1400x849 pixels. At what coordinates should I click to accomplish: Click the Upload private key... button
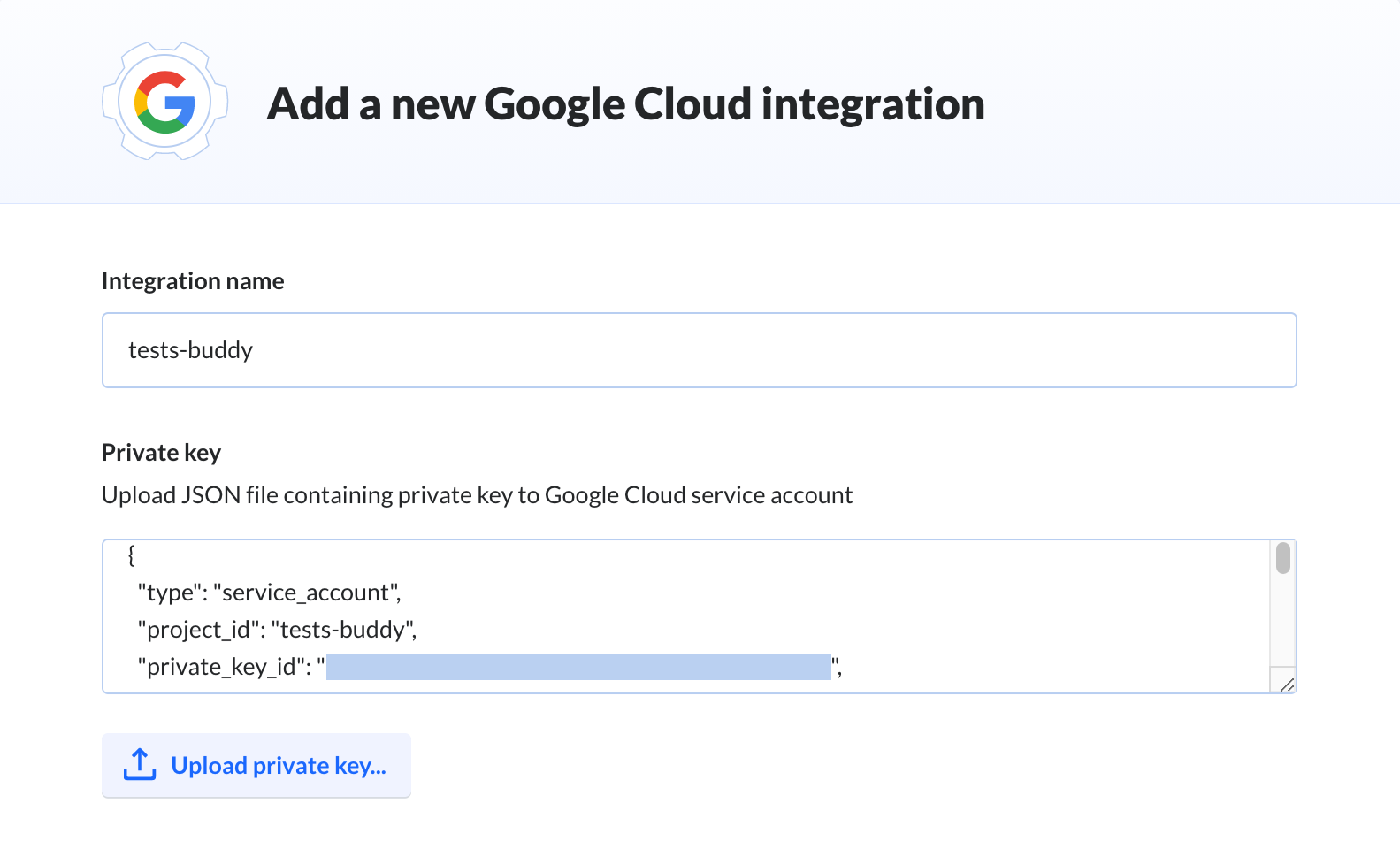coord(256,766)
